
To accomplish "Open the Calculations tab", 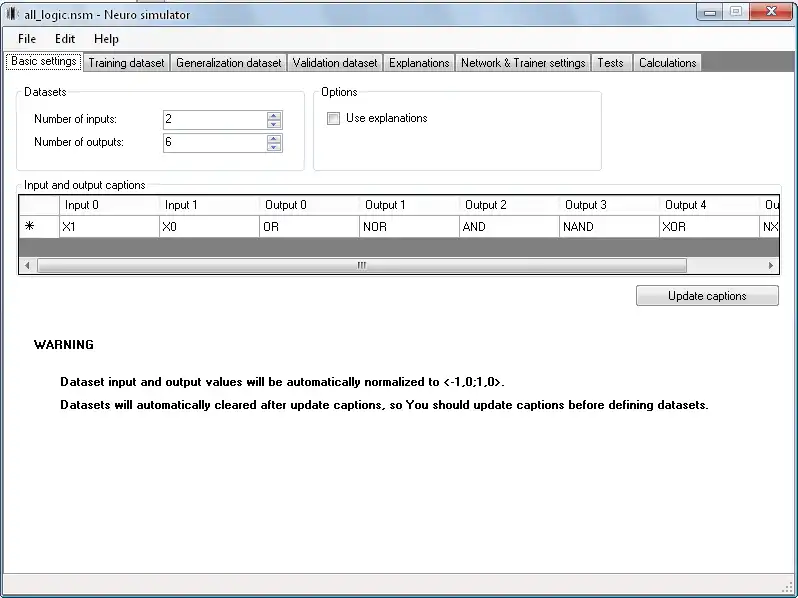I will point(668,63).
